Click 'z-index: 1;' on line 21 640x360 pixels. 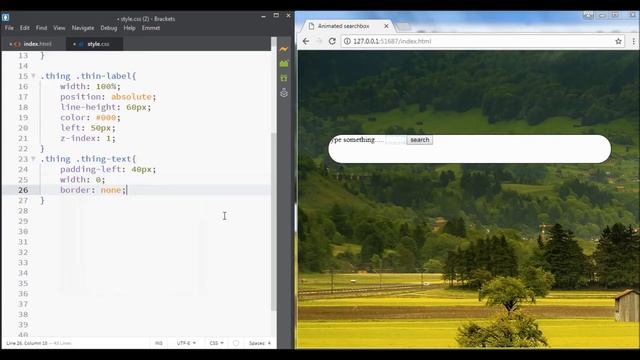[x=88, y=138]
